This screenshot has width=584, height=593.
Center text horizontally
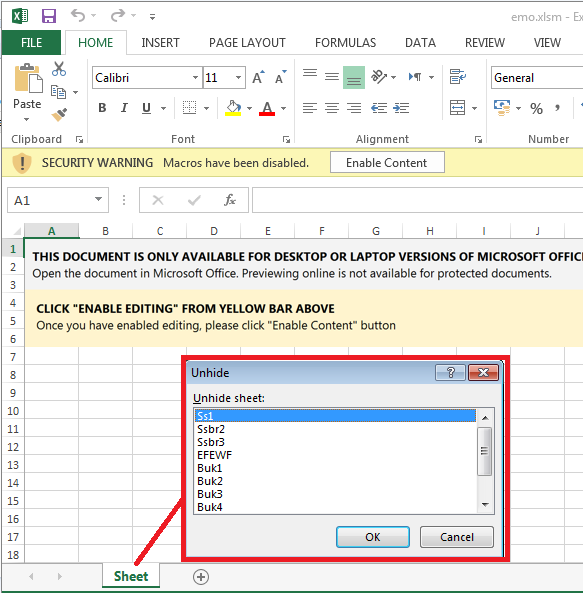tap(332, 108)
